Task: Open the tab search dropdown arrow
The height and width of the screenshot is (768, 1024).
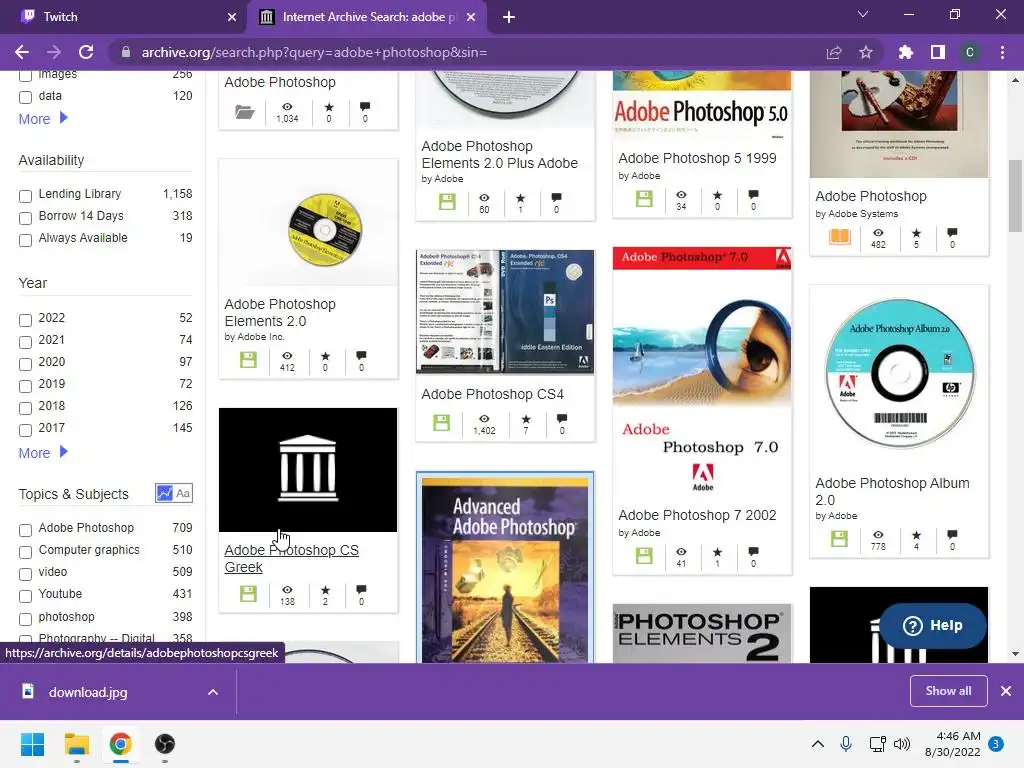Action: (x=863, y=14)
